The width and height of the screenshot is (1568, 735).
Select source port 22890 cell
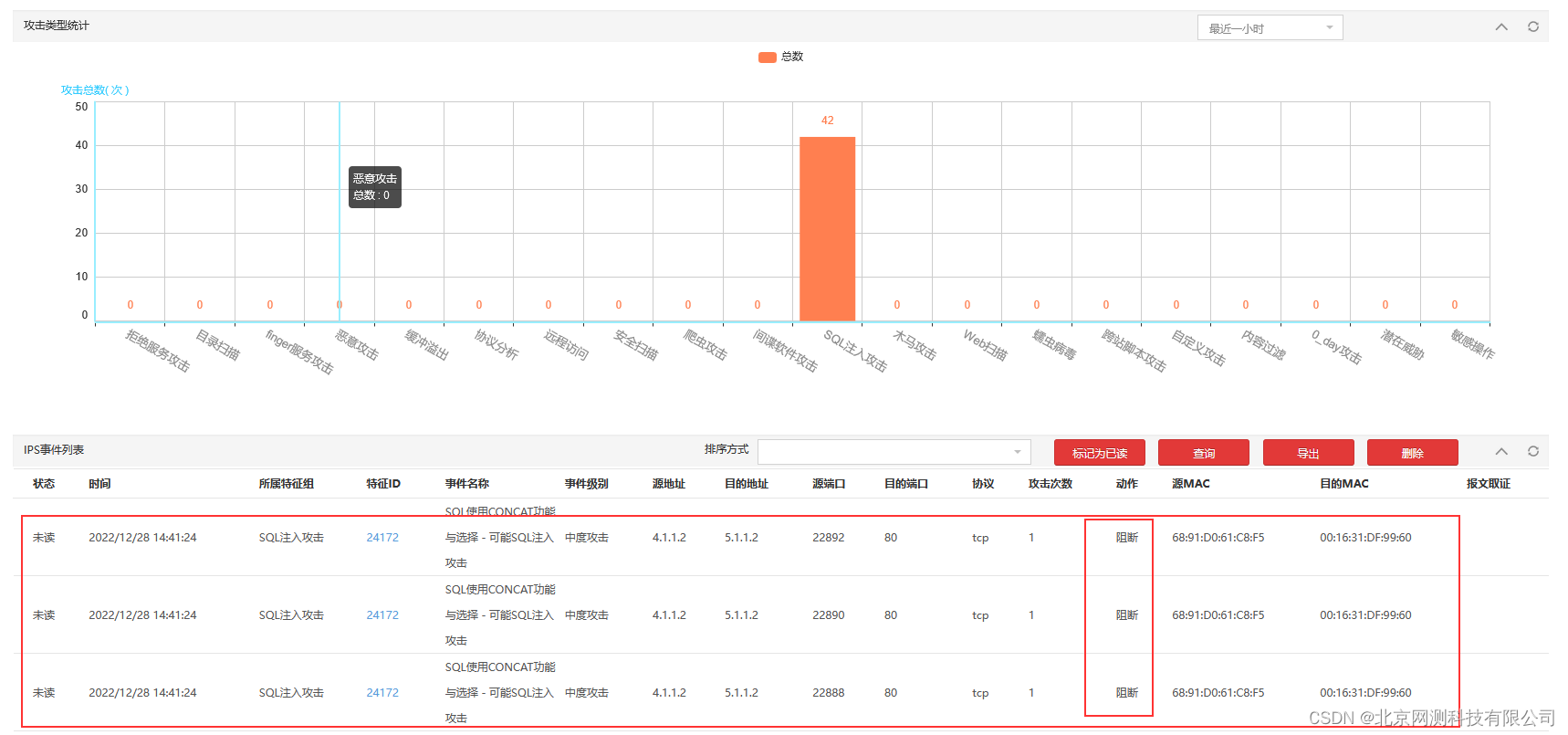[x=829, y=615]
